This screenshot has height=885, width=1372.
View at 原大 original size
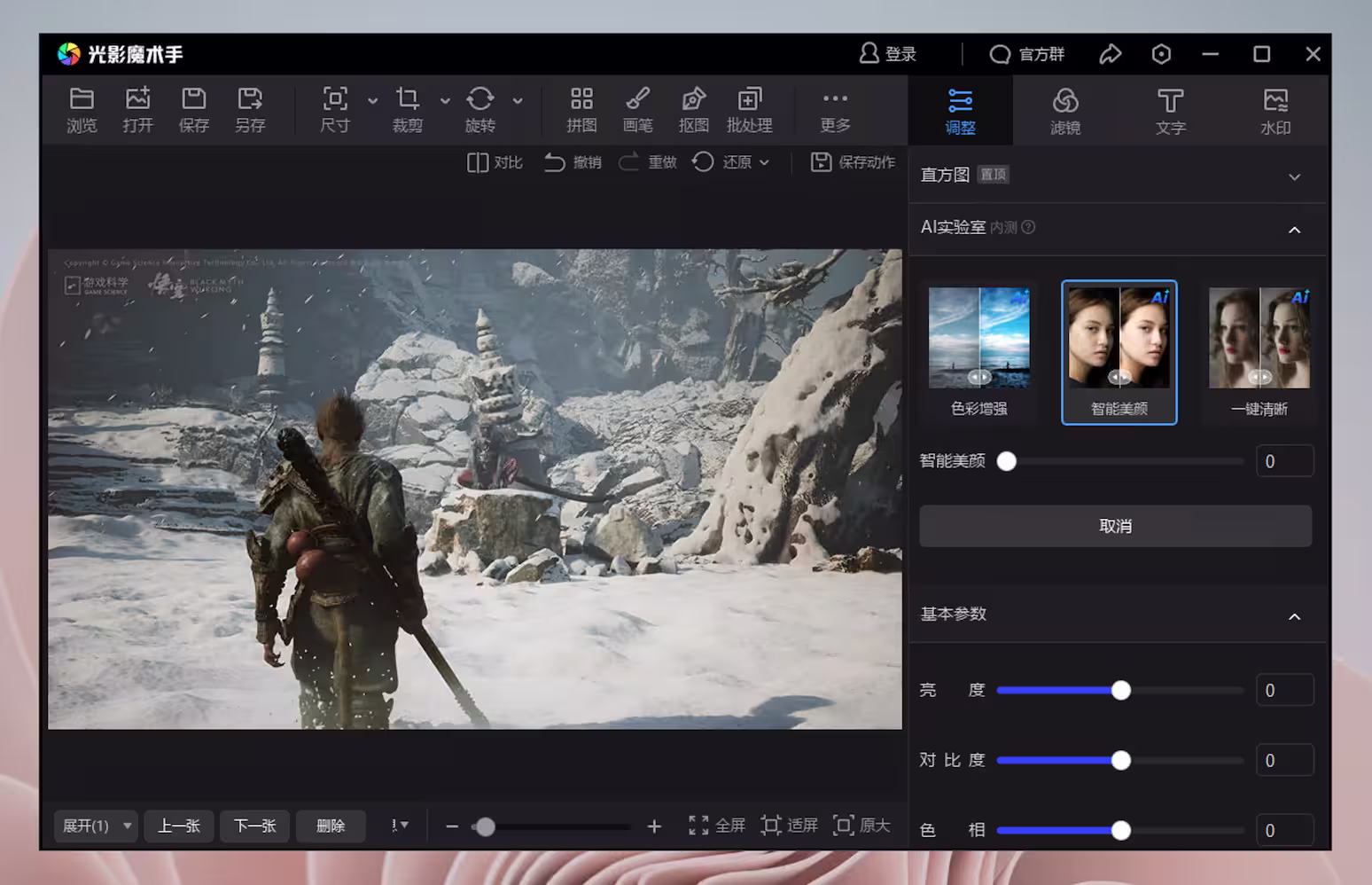861,826
